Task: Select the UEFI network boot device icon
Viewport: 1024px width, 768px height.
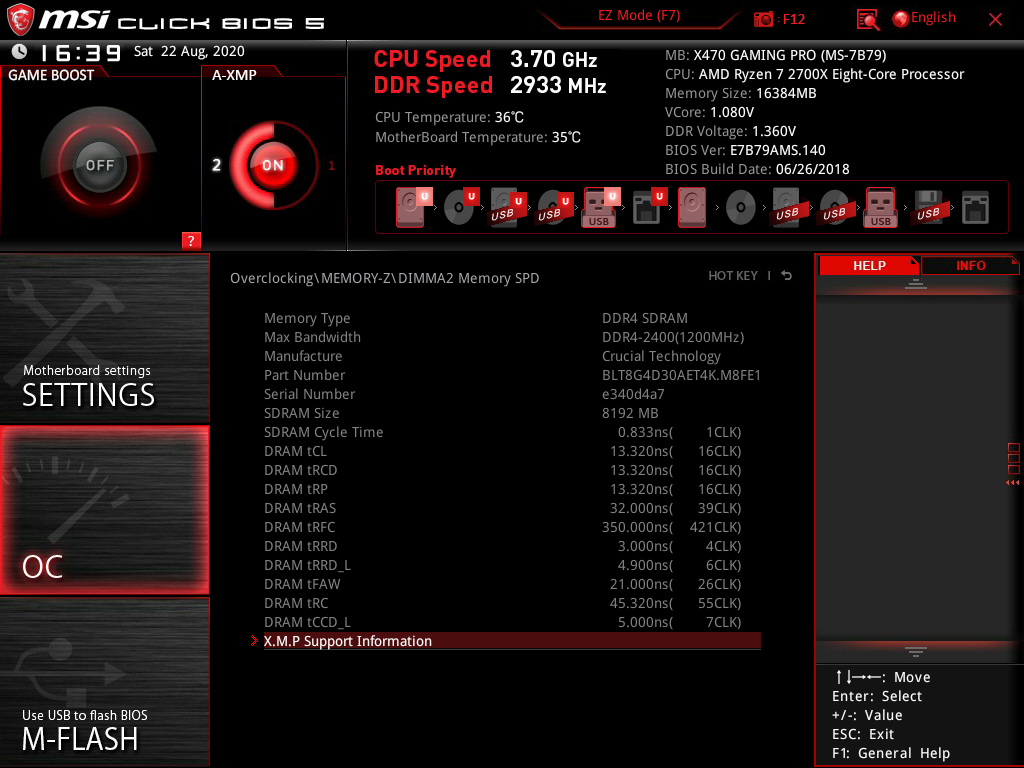Action: 649,207
